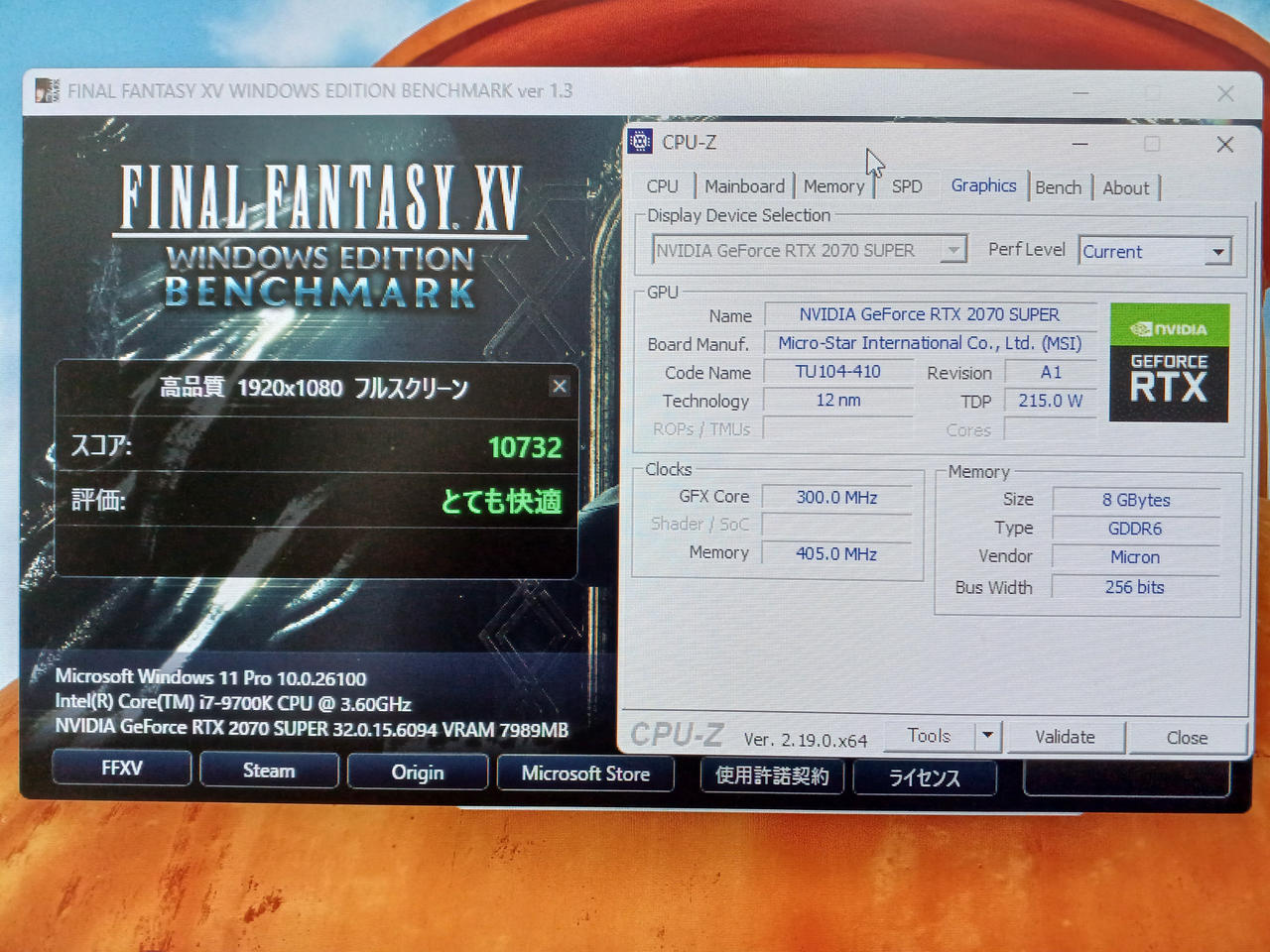The height and width of the screenshot is (952, 1270).
Task: Switch to the CPU tab
Action: [663, 186]
